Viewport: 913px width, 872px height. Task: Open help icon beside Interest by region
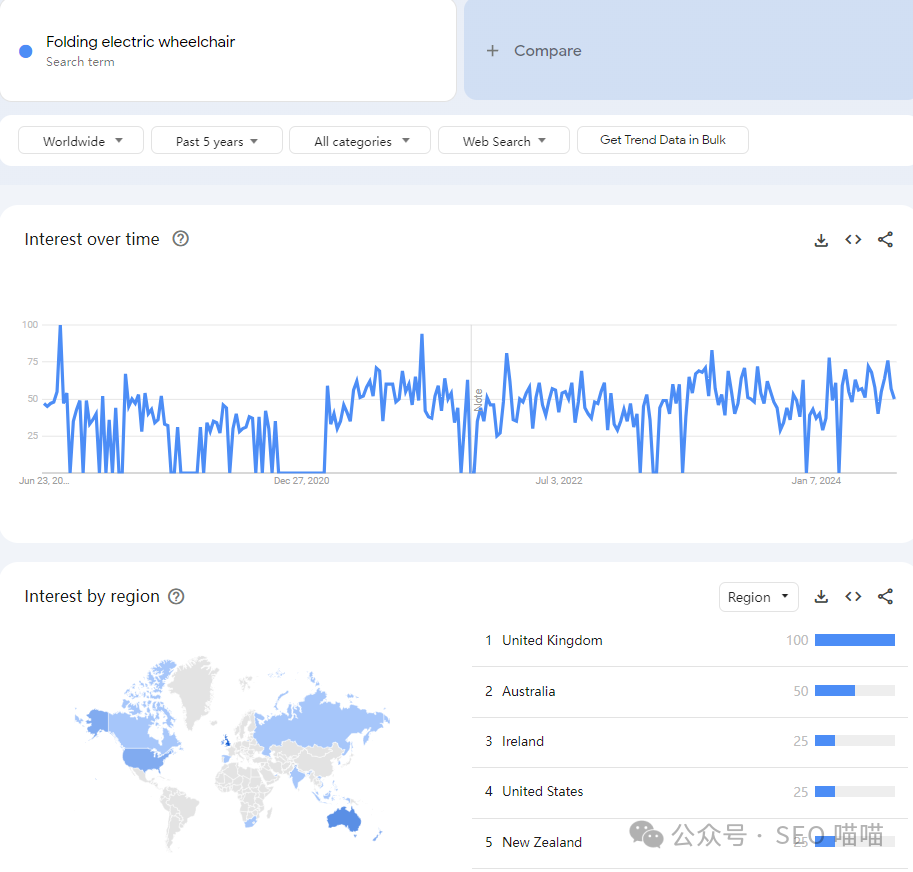pyautogui.click(x=176, y=597)
